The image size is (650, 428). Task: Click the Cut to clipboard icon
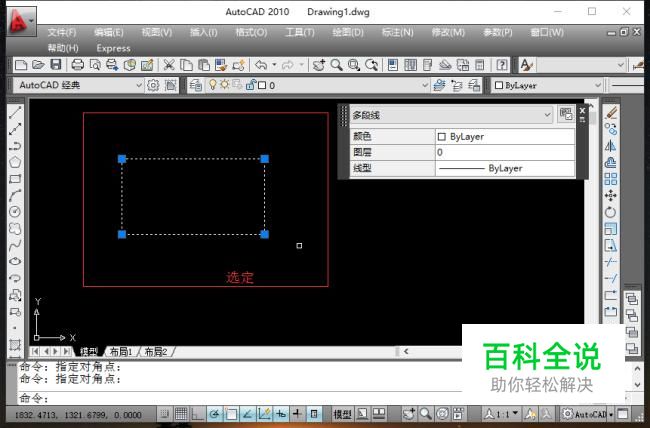click(168, 65)
